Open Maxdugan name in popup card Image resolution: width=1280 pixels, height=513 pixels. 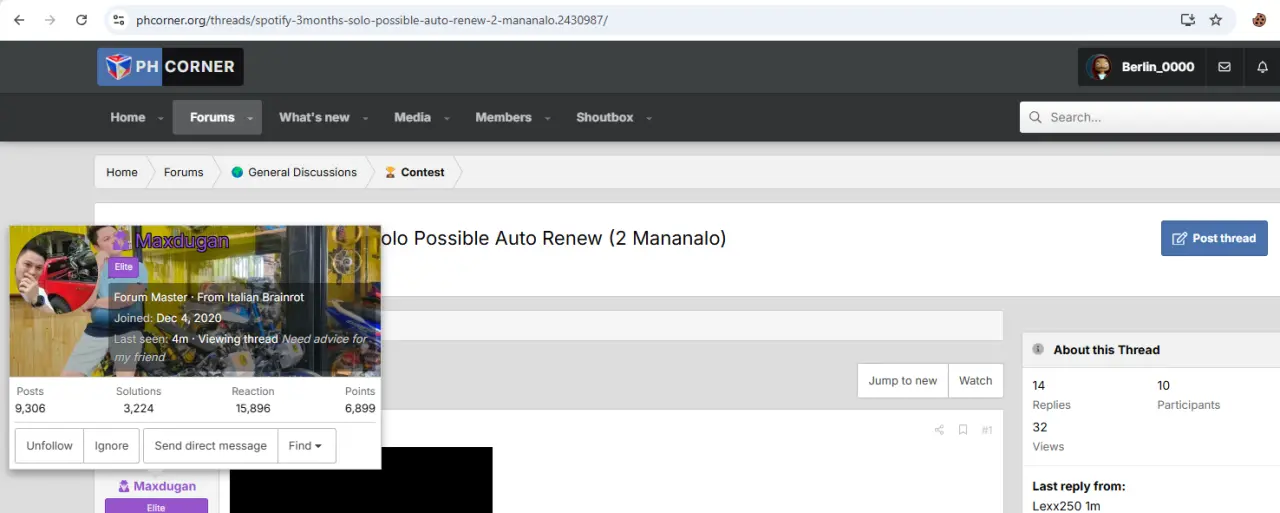coord(182,241)
